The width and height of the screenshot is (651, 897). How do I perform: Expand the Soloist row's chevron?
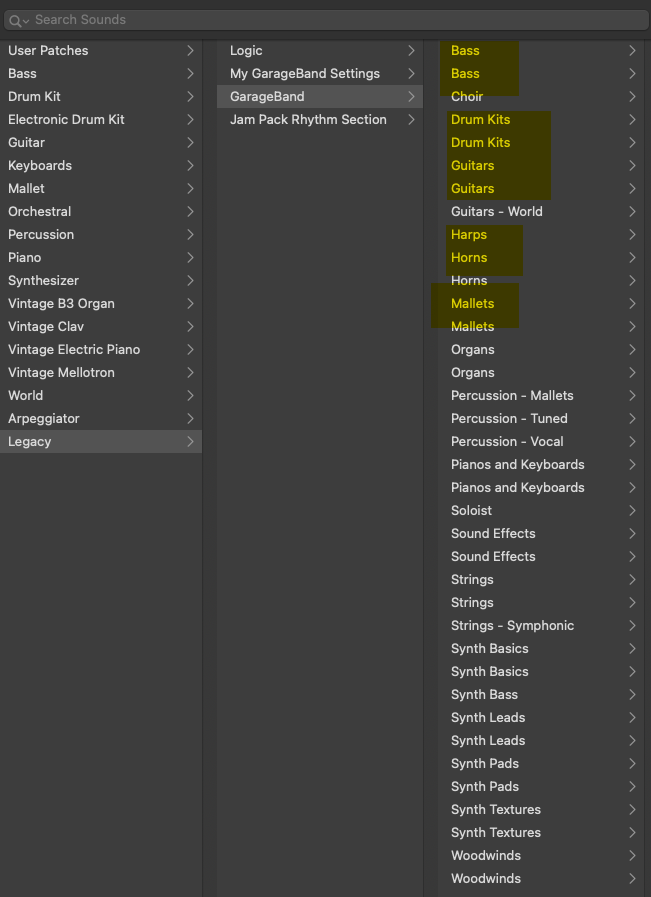[632, 510]
